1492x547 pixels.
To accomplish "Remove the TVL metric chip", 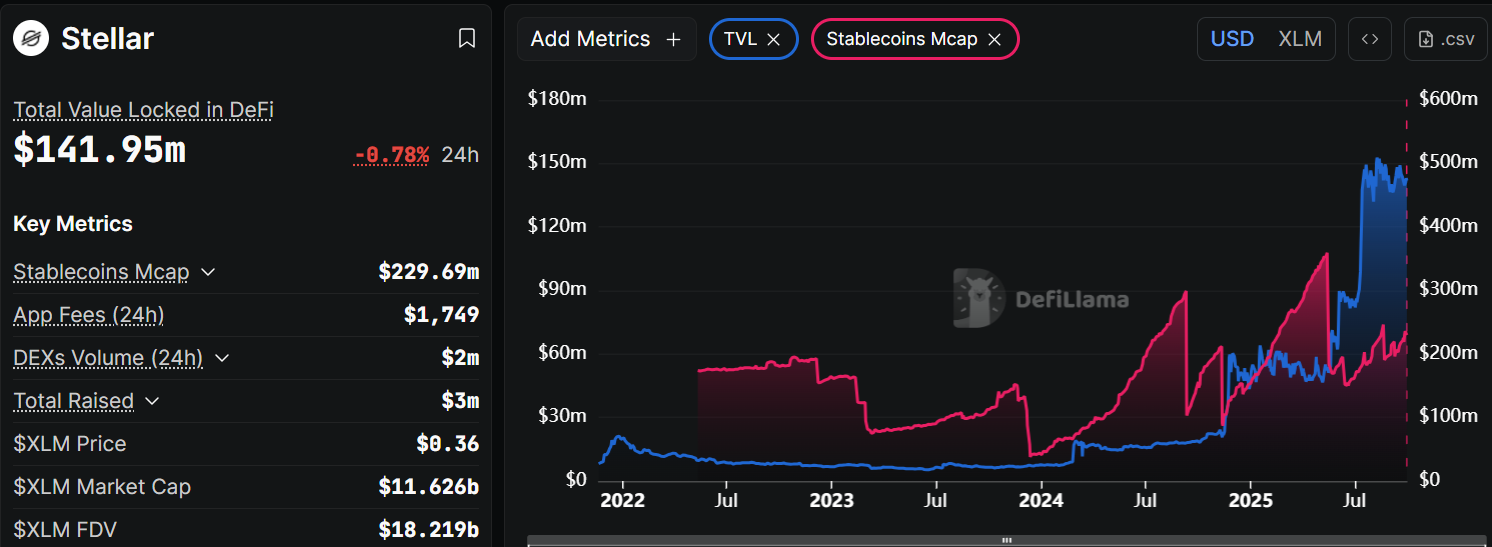I will pos(773,39).
